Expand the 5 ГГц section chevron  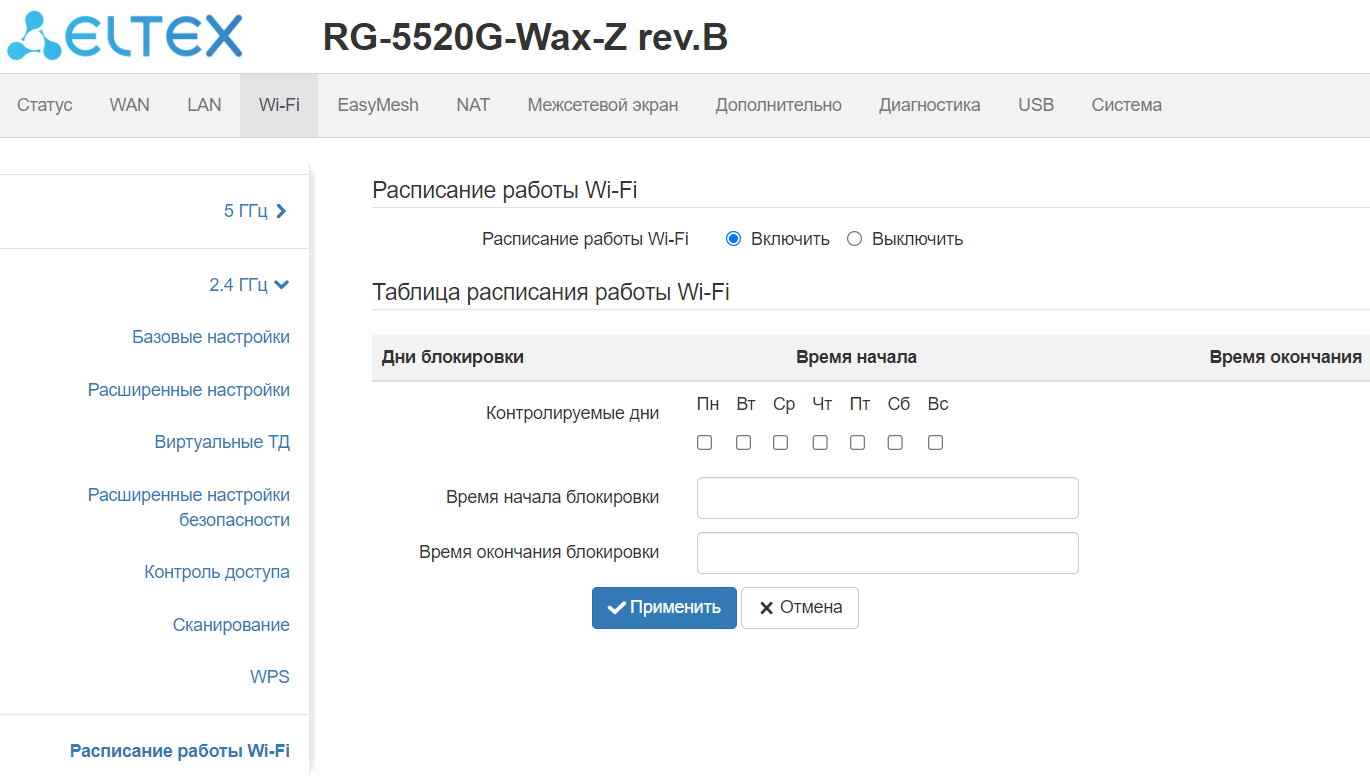click(x=281, y=211)
